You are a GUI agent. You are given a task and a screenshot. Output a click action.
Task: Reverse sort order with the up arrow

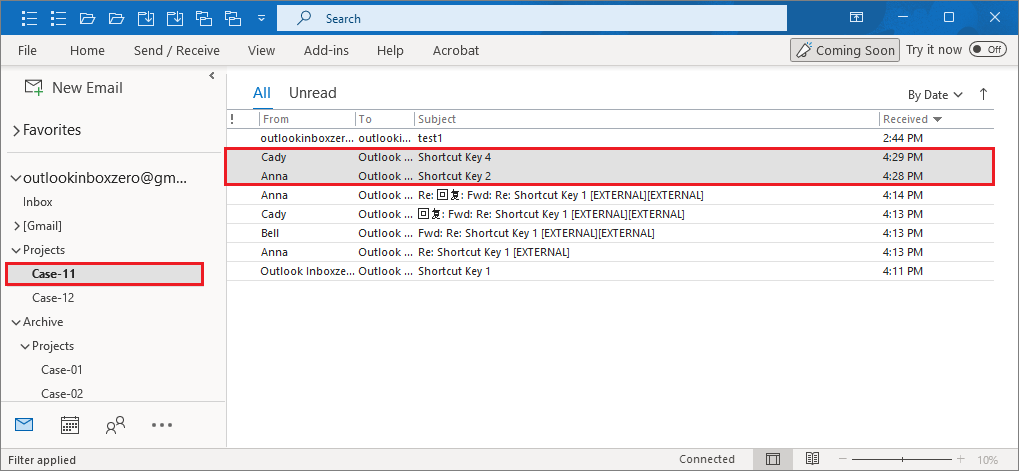[x=983, y=94]
